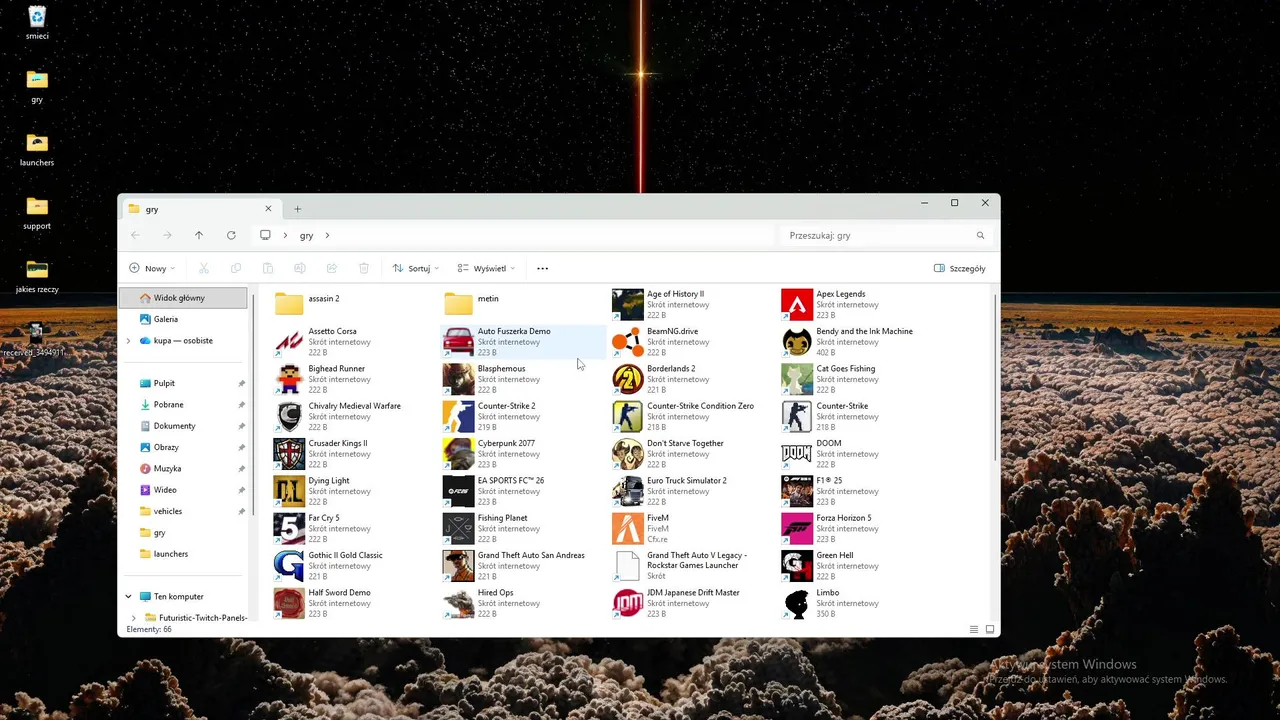1280x720 pixels.
Task: Select Bendy and the Ink Machine icon
Action: [x=797, y=342]
